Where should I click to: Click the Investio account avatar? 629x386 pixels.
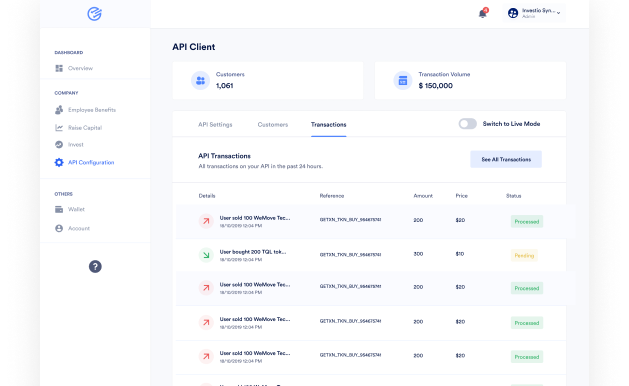(x=513, y=13)
